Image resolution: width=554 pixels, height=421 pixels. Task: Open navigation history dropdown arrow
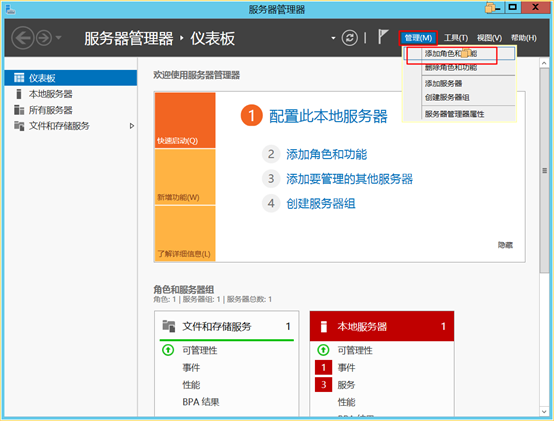point(59,37)
